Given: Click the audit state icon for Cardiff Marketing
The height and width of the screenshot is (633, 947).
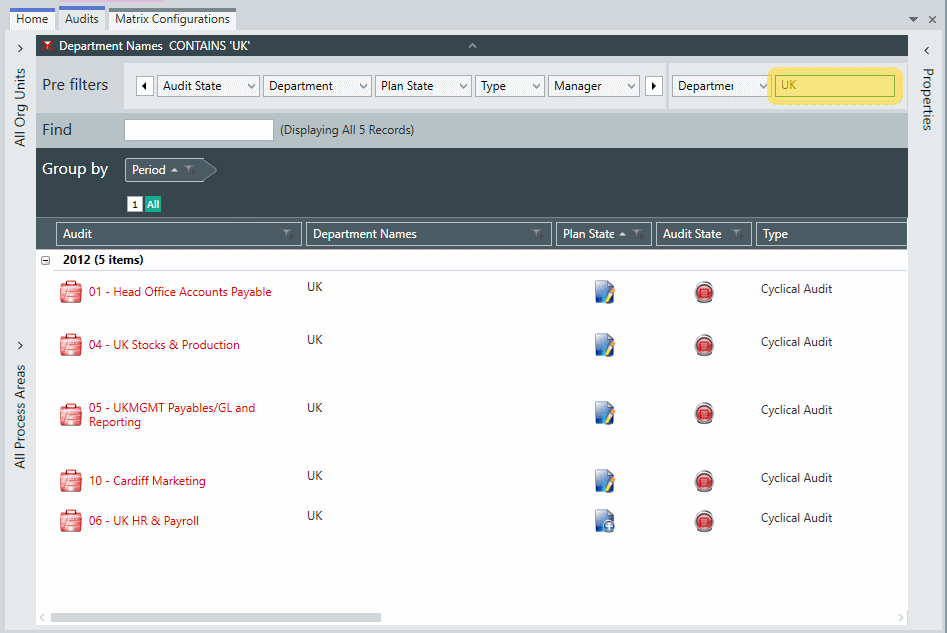Looking at the screenshot, I should point(704,481).
